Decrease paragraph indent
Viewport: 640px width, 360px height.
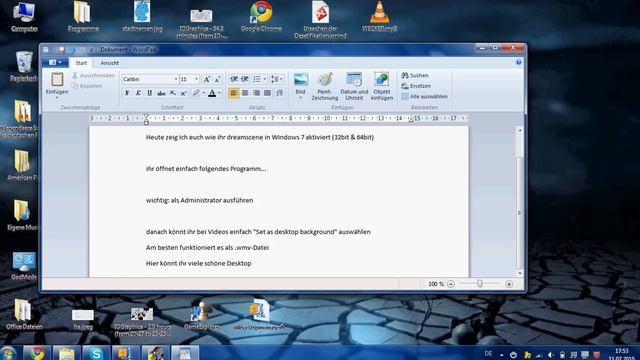click(x=234, y=79)
